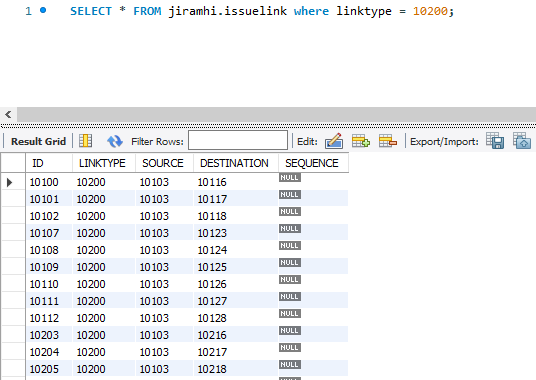
Task: Export recordset to file icon
Action: (x=495, y=141)
